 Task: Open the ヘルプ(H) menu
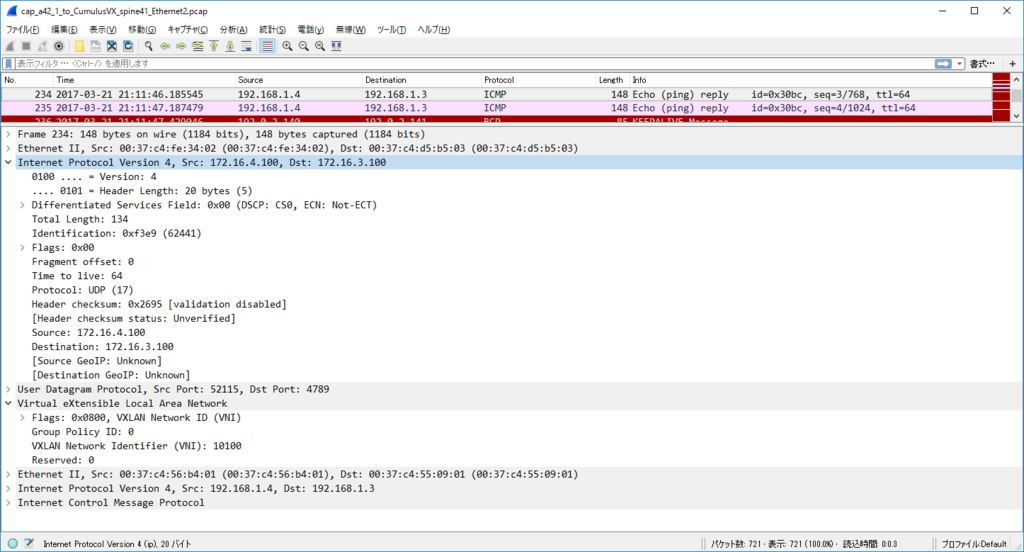(434, 29)
